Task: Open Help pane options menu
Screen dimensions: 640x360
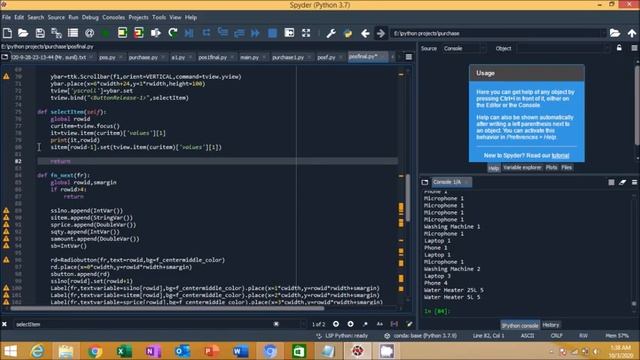Action: pos(634,48)
